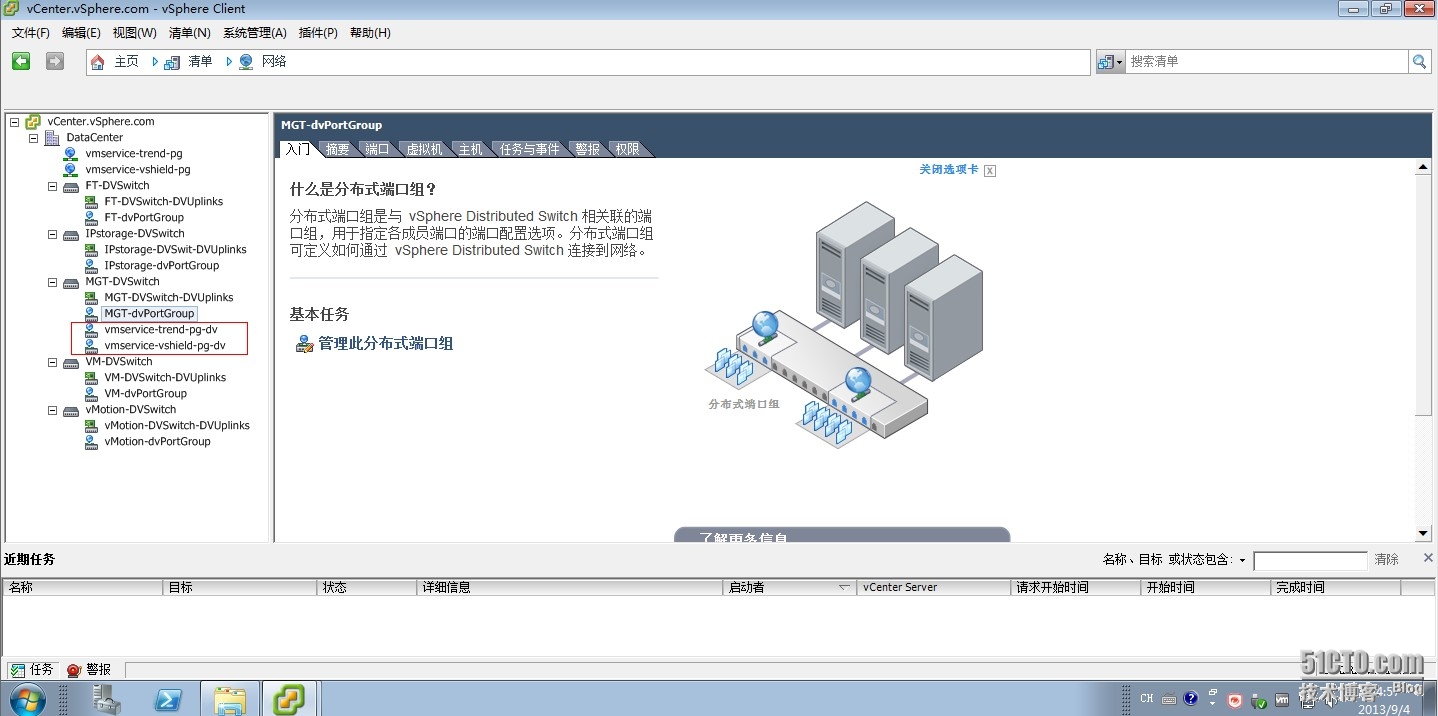1438x716 pixels.
Task: Click the recent tasks filter text box
Action: point(1310,561)
